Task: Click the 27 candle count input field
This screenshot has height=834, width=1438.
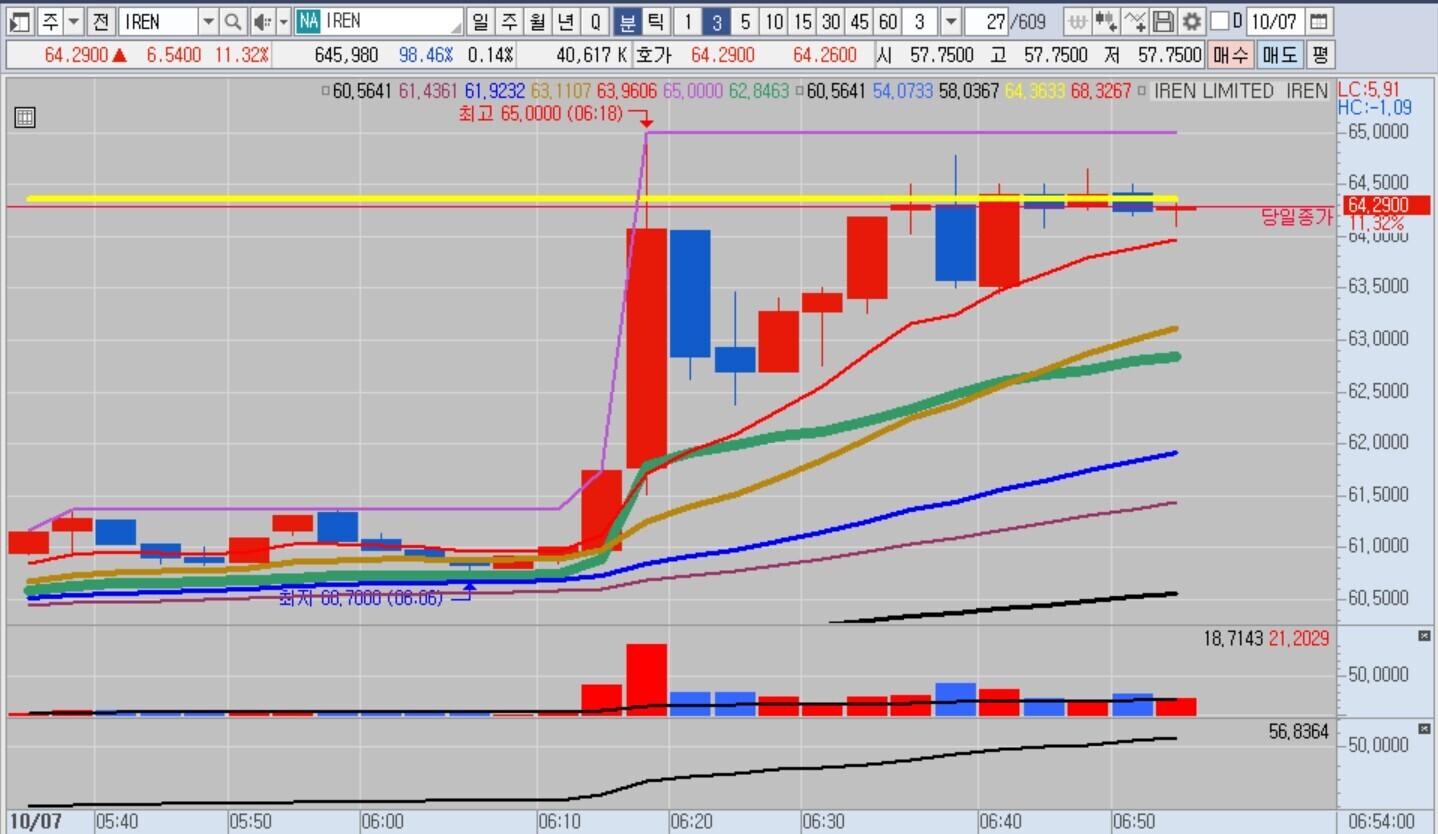Action: [988, 21]
